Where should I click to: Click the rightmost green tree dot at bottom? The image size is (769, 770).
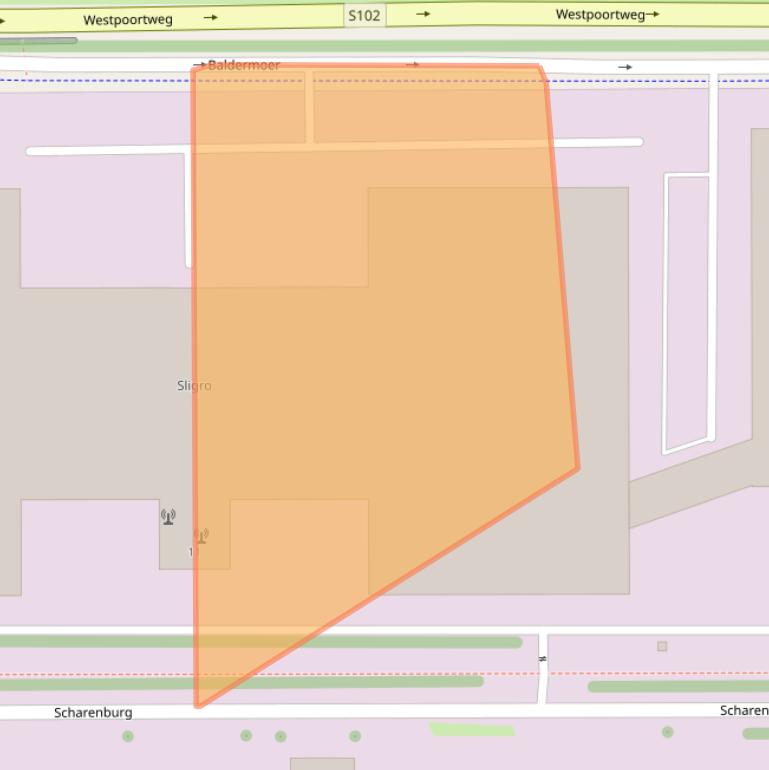click(667, 732)
